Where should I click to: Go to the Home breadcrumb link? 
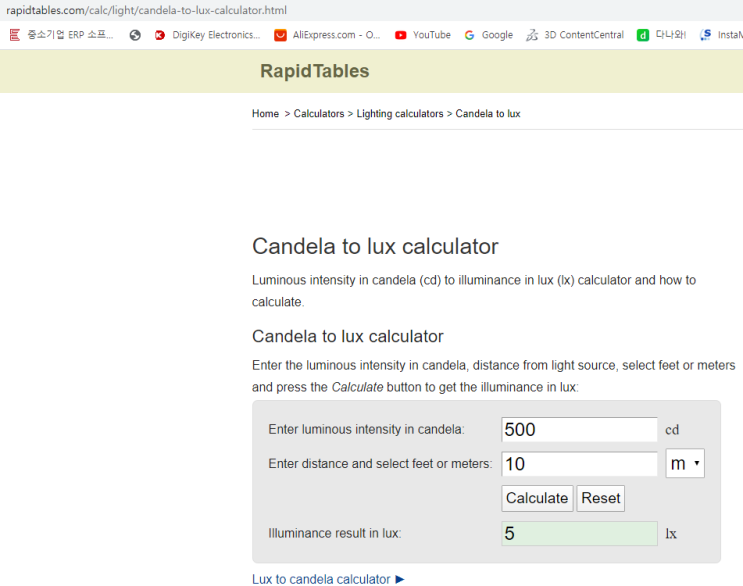point(265,114)
